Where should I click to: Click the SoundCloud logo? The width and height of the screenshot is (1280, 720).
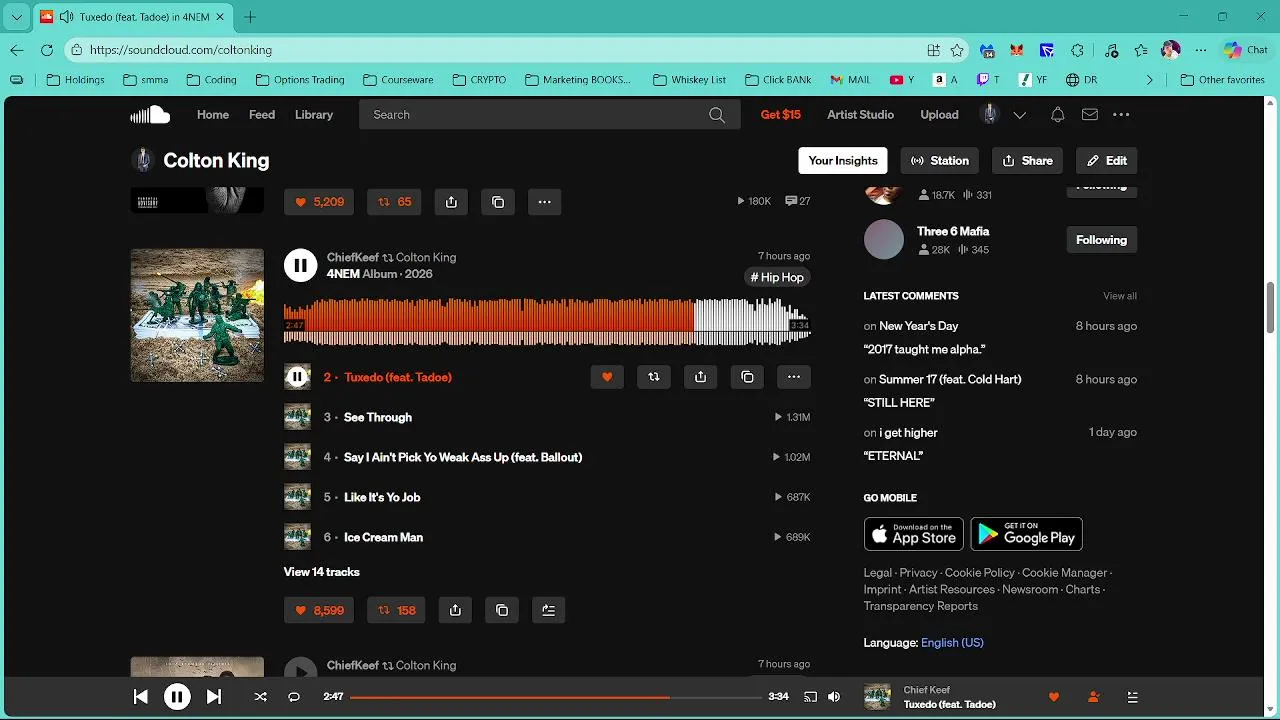(x=150, y=115)
